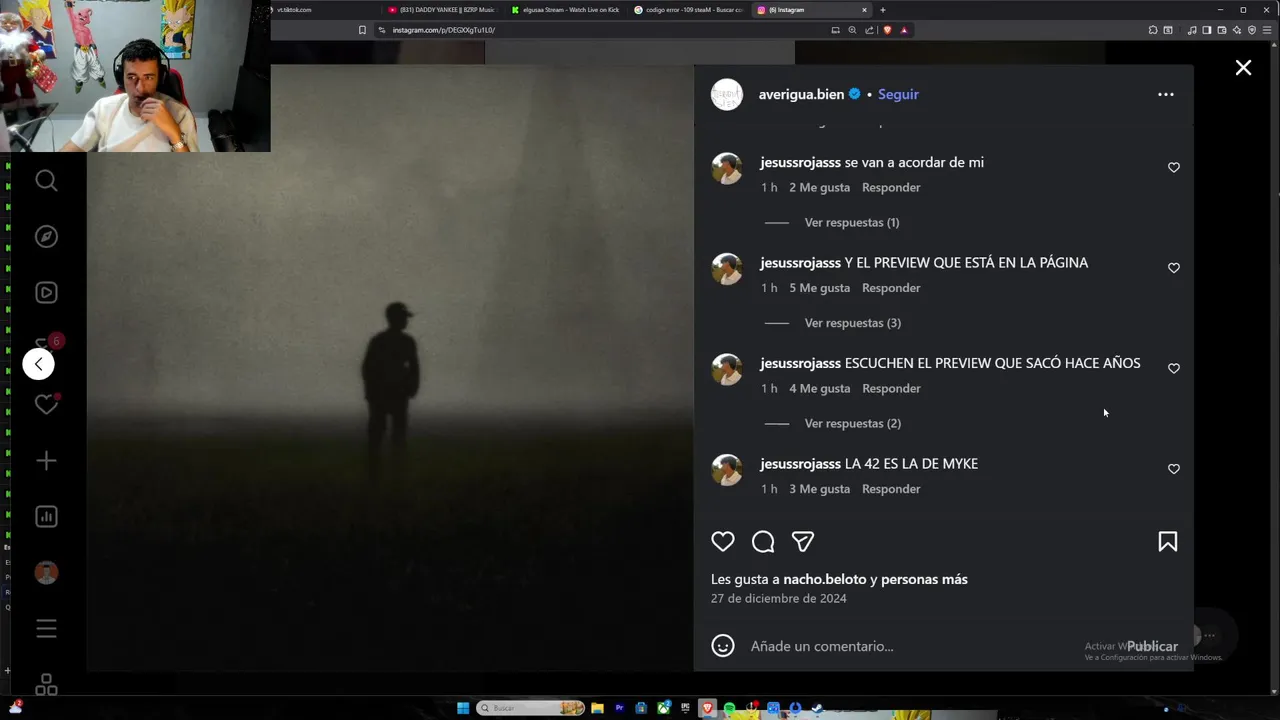The width and height of the screenshot is (1280, 720).
Task: Click the Brave Shields lion icon
Action: pyautogui.click(x=887, y=30)
